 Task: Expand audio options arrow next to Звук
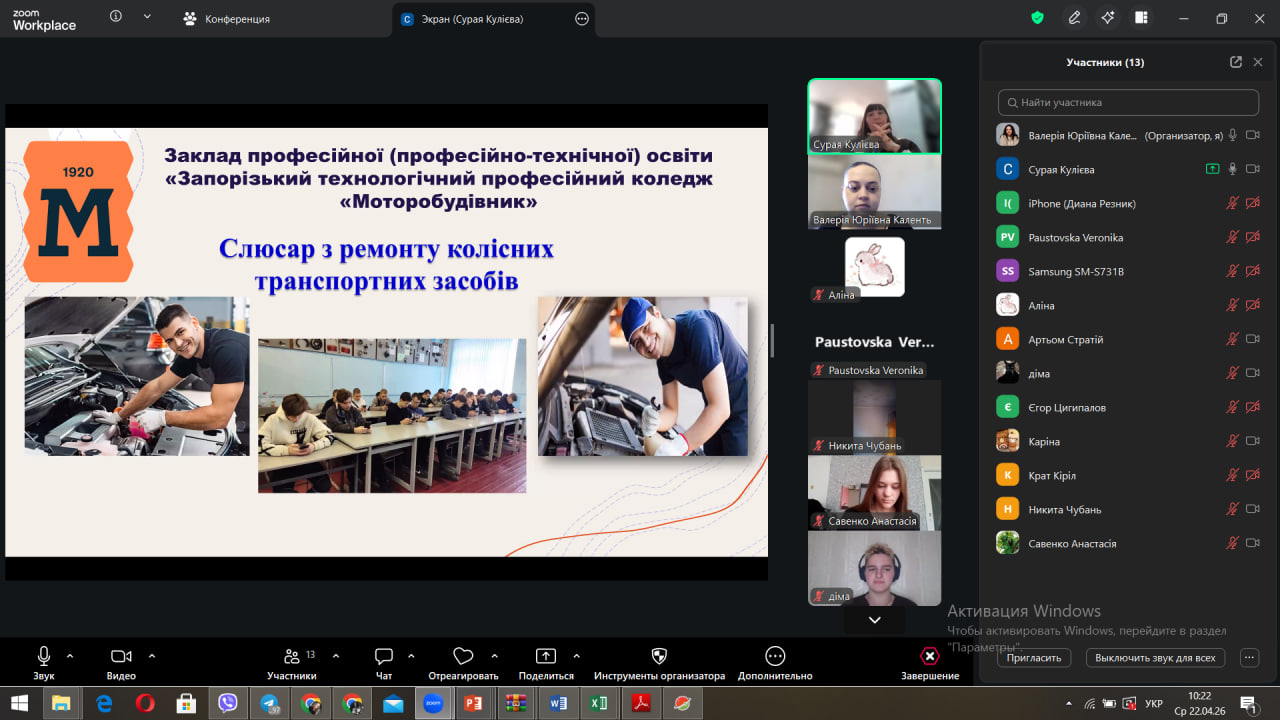[70, 656]
